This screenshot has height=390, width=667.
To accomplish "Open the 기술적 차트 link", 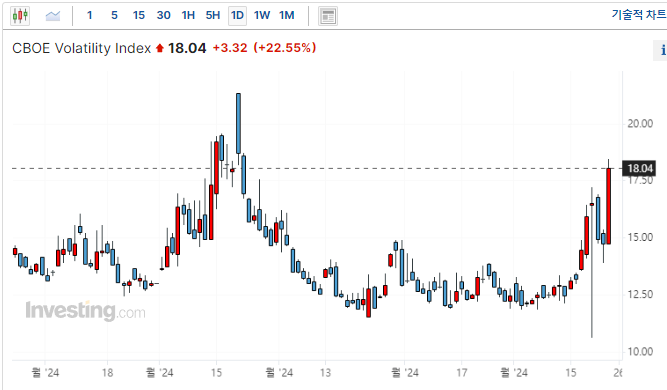I will 639,14.
